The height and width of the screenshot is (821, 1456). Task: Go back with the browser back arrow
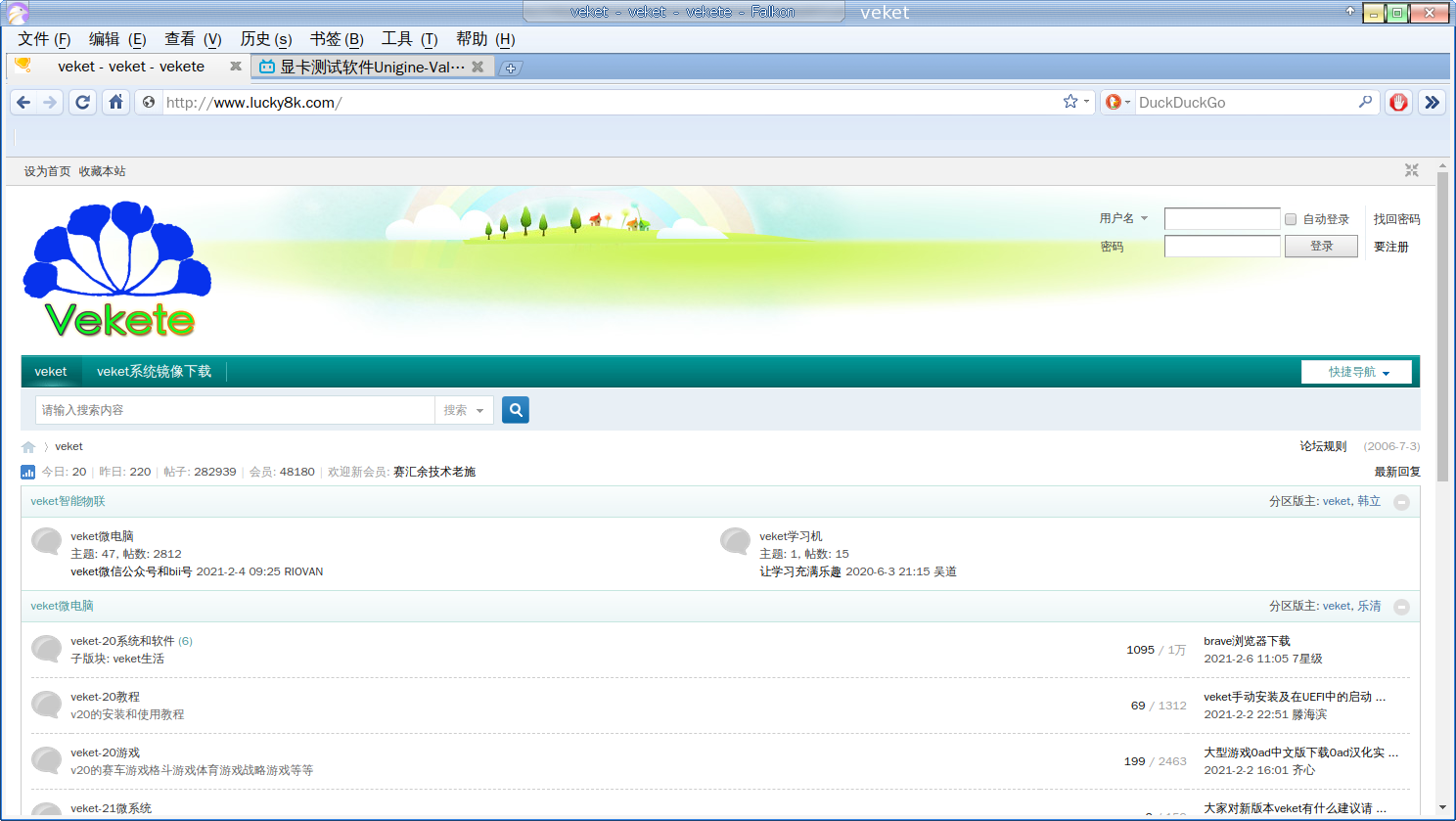23,102
